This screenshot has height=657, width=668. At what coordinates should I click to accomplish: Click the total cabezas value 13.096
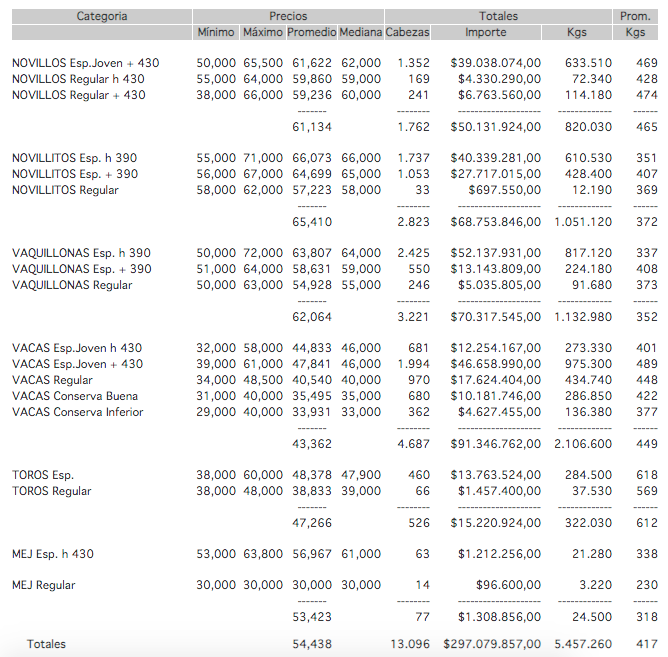click(x=409, y=644)
